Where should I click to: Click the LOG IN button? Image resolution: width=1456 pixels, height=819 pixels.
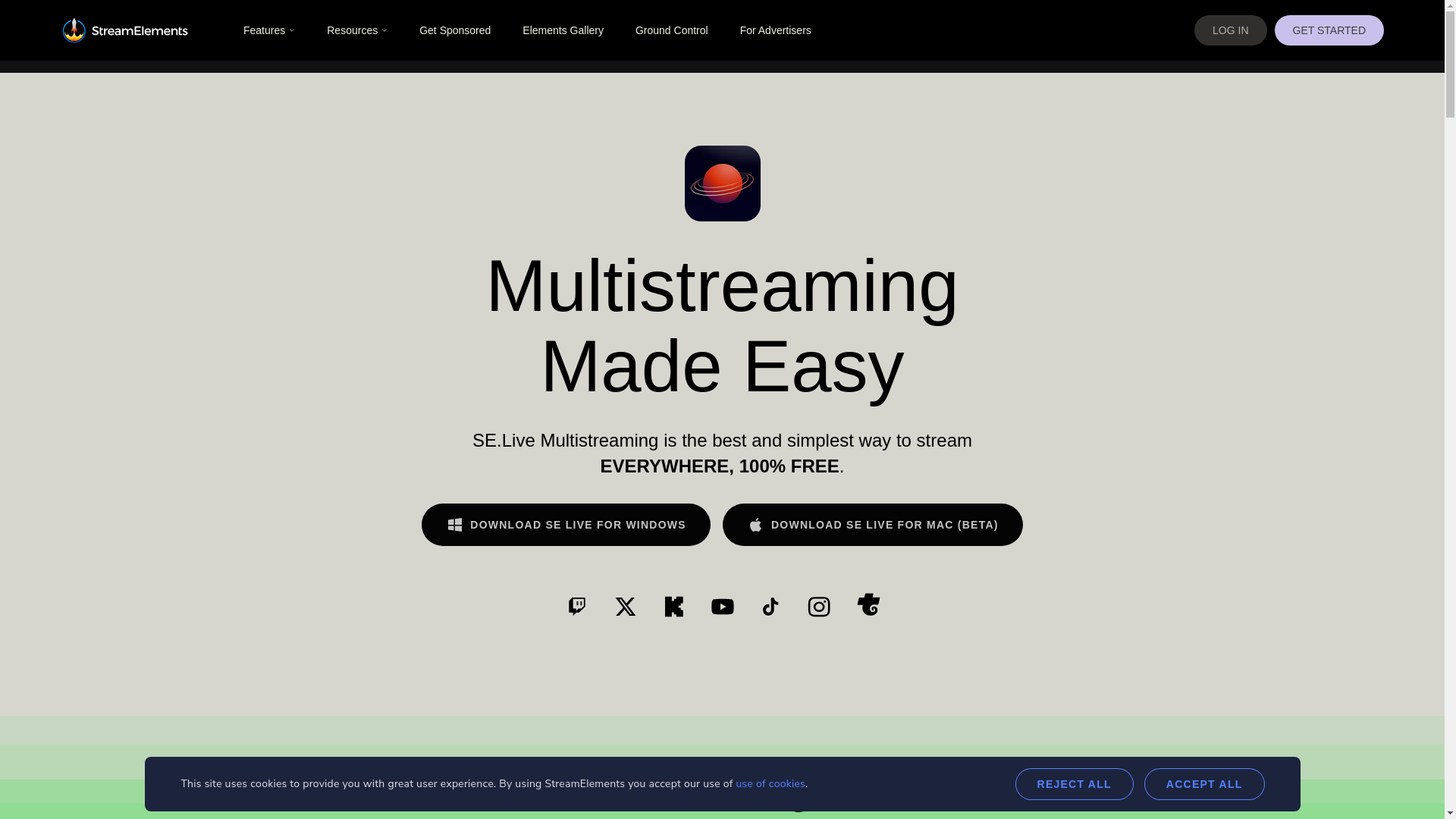pyautogui.click(x=1230, y=30)
